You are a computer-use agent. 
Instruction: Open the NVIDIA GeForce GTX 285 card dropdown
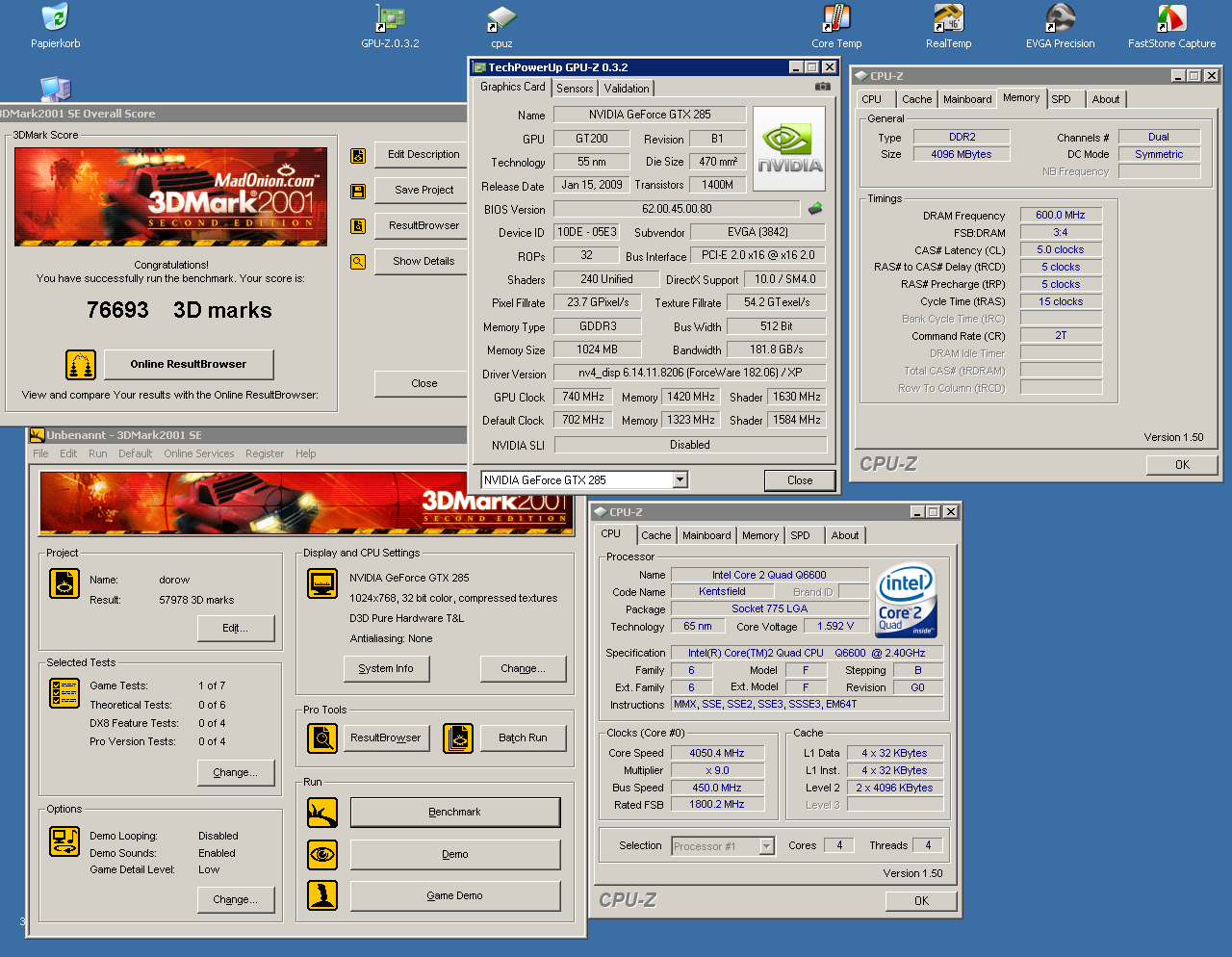point(680,480)
